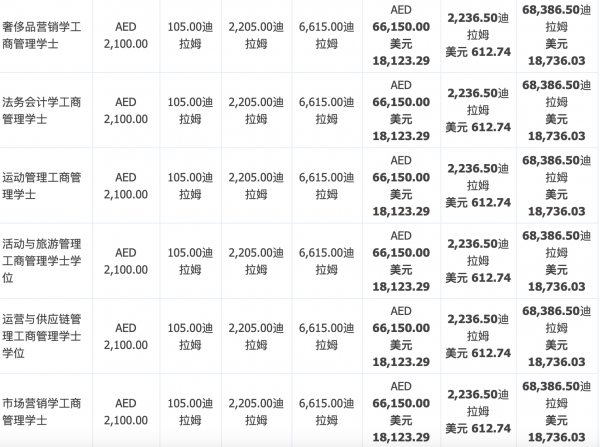Select 105.00迪拉姆 in the 奢侈品营销学 row
This screenshot has width=600, height=447.
coord(191,35)
